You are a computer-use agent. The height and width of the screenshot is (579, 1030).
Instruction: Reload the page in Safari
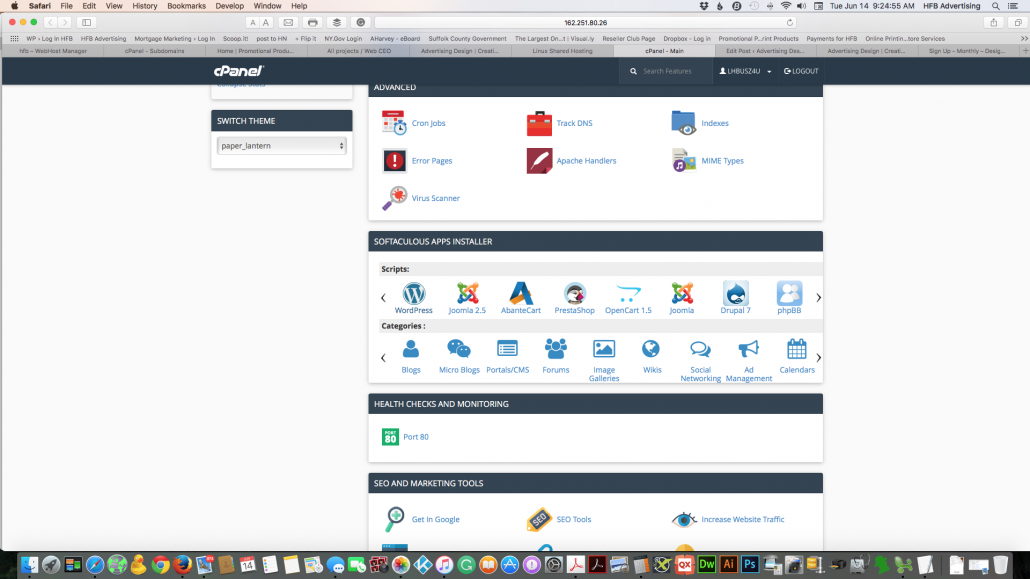tap(790, 22)
